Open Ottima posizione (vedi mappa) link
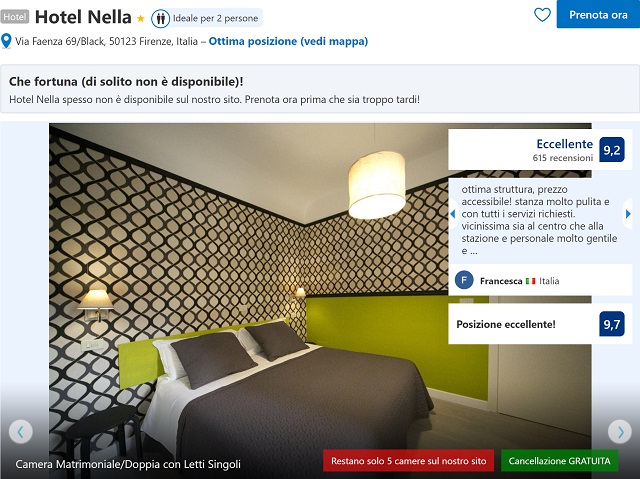Screen dimensions: 640x479 (x=288, y=41)
